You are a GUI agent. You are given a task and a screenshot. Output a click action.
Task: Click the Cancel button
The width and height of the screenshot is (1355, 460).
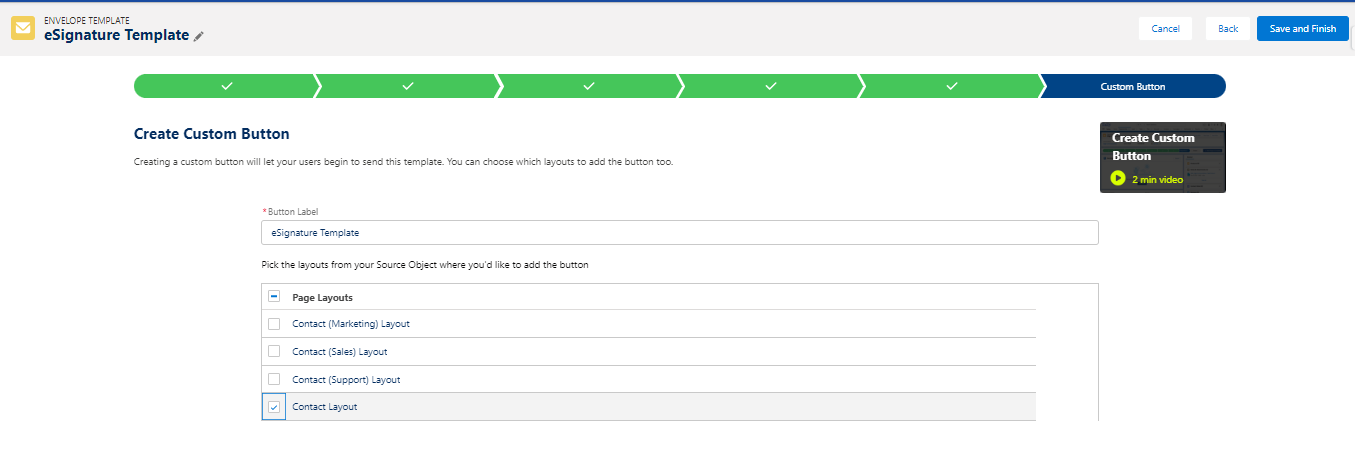pos(1165,29)
